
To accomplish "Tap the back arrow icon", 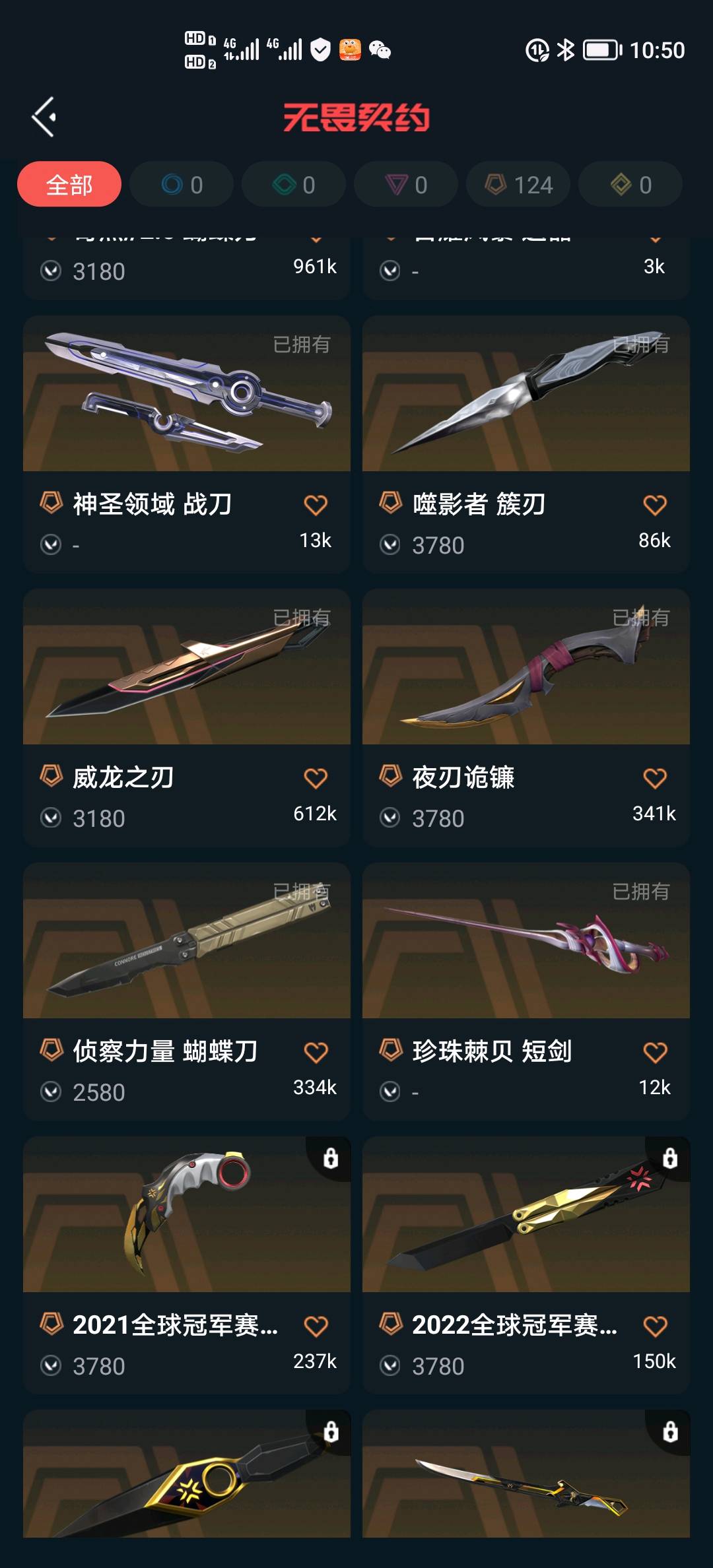I will pyautogui.click(x=44, y=117).
